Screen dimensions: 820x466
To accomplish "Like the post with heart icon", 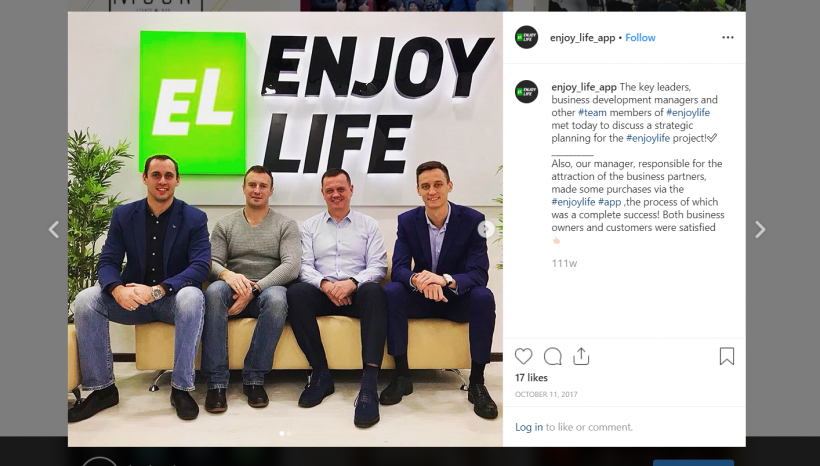I will pyautogui.click(x=523, y=357).
